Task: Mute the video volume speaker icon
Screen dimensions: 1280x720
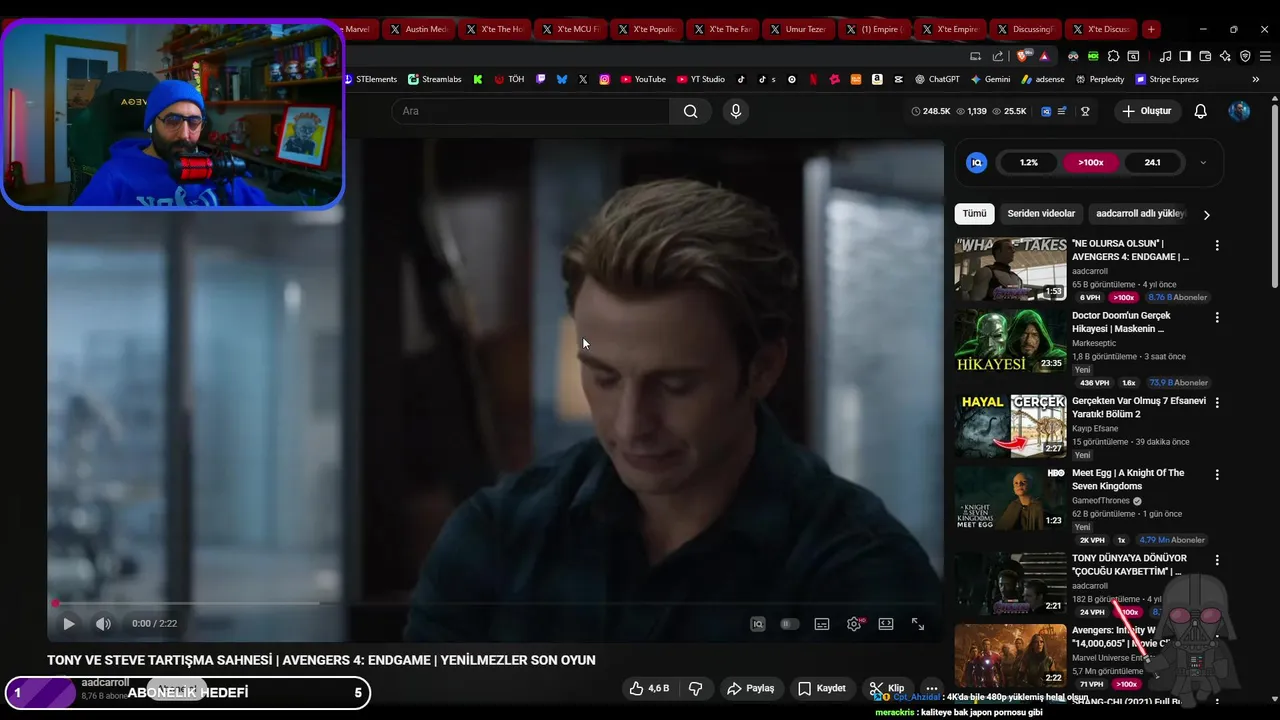Action: pyautogui.click(x=103, y=624)
